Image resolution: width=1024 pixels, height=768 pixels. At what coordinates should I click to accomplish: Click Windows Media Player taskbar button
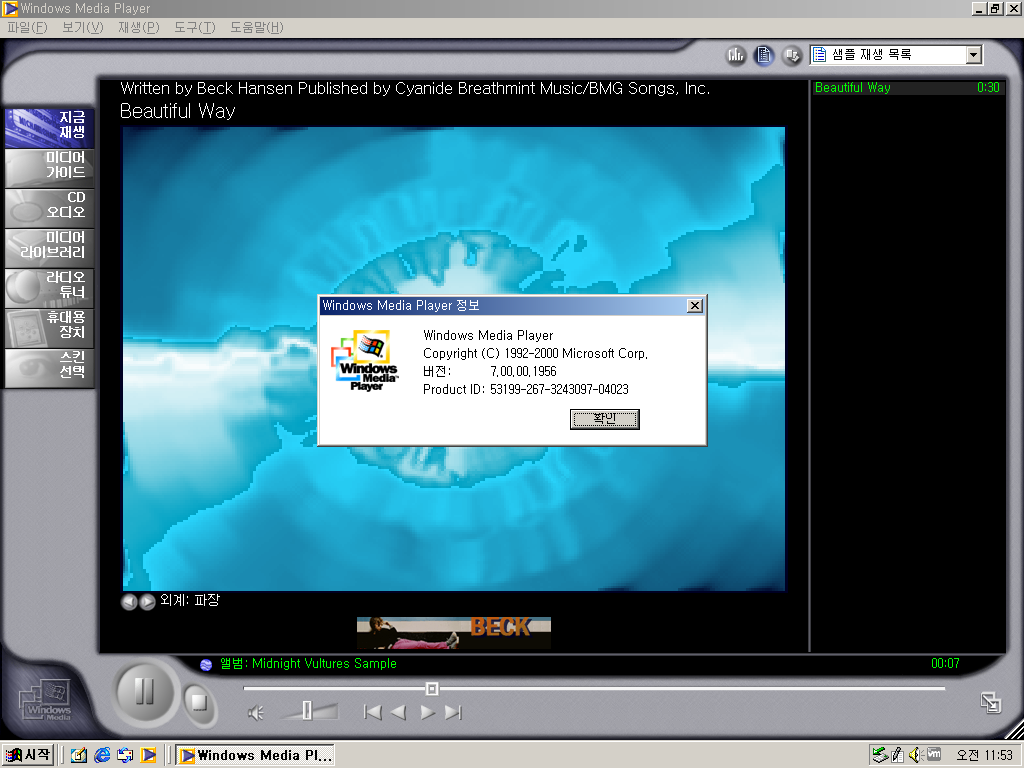point(255,756)
